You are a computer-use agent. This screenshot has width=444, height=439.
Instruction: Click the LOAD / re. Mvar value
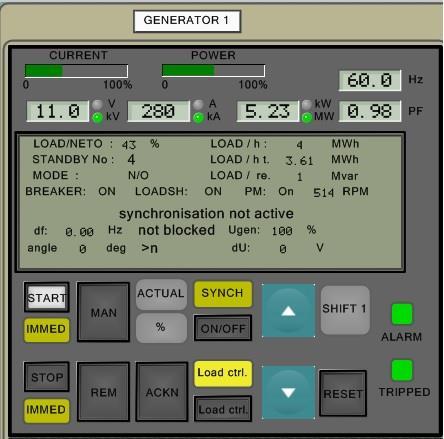tap(299, 176)
